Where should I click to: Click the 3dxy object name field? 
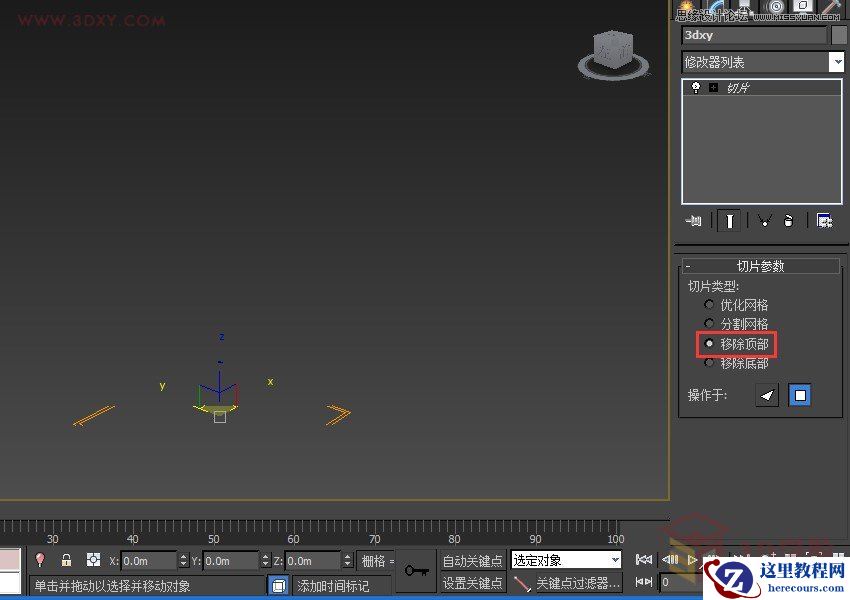click(x=750, y=35)
